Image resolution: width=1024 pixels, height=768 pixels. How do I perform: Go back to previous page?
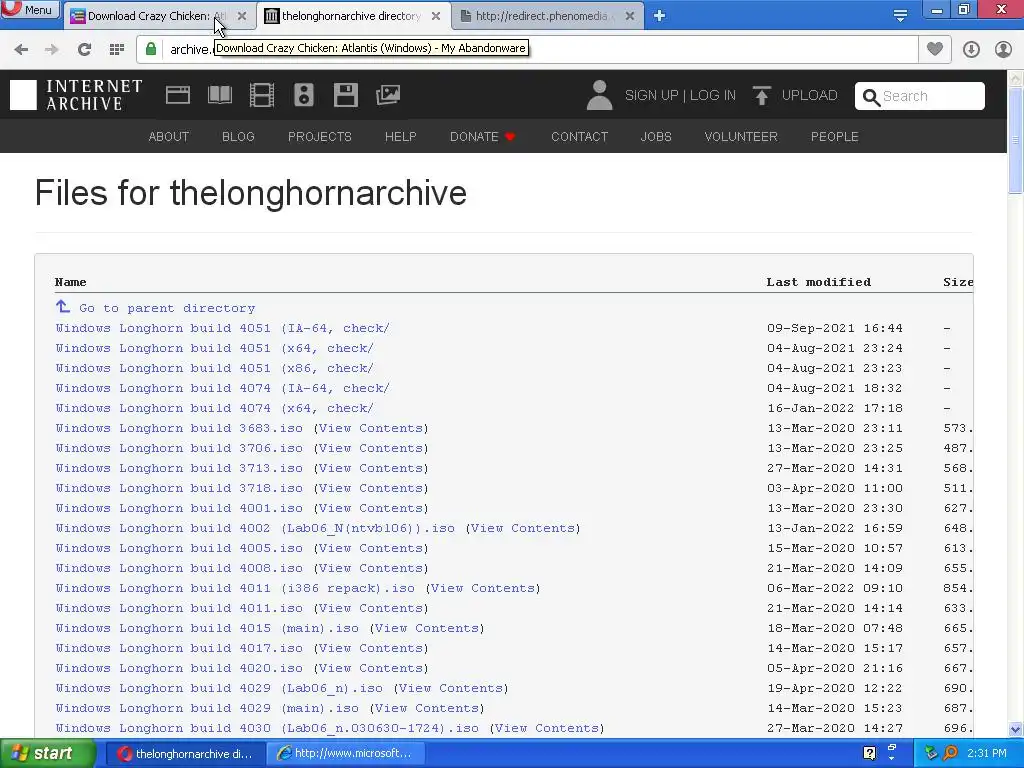(x=21, y=49)
